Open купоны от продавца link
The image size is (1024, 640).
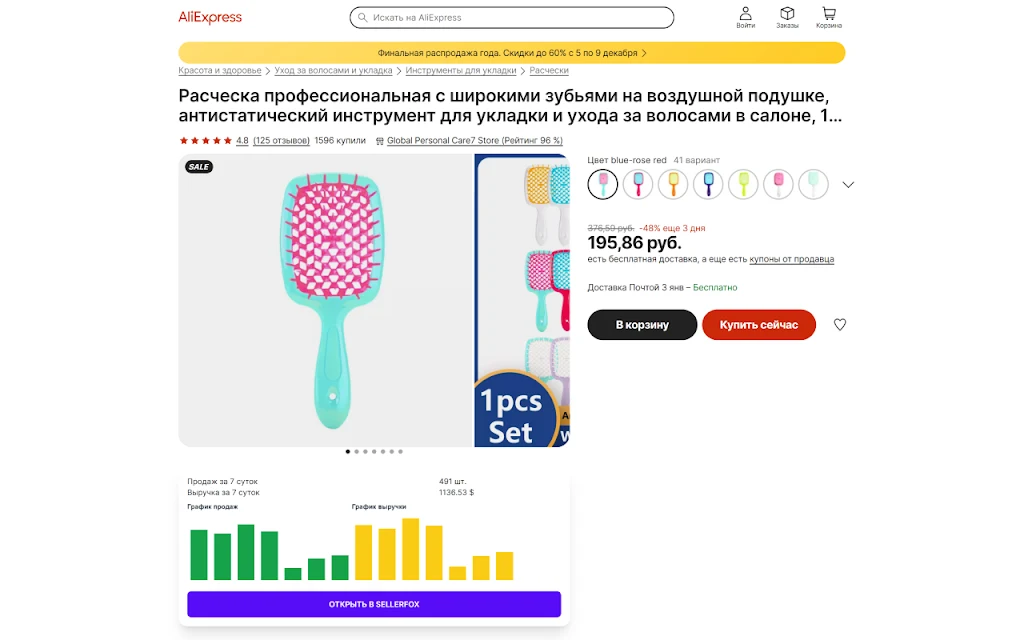pos(792,259)
